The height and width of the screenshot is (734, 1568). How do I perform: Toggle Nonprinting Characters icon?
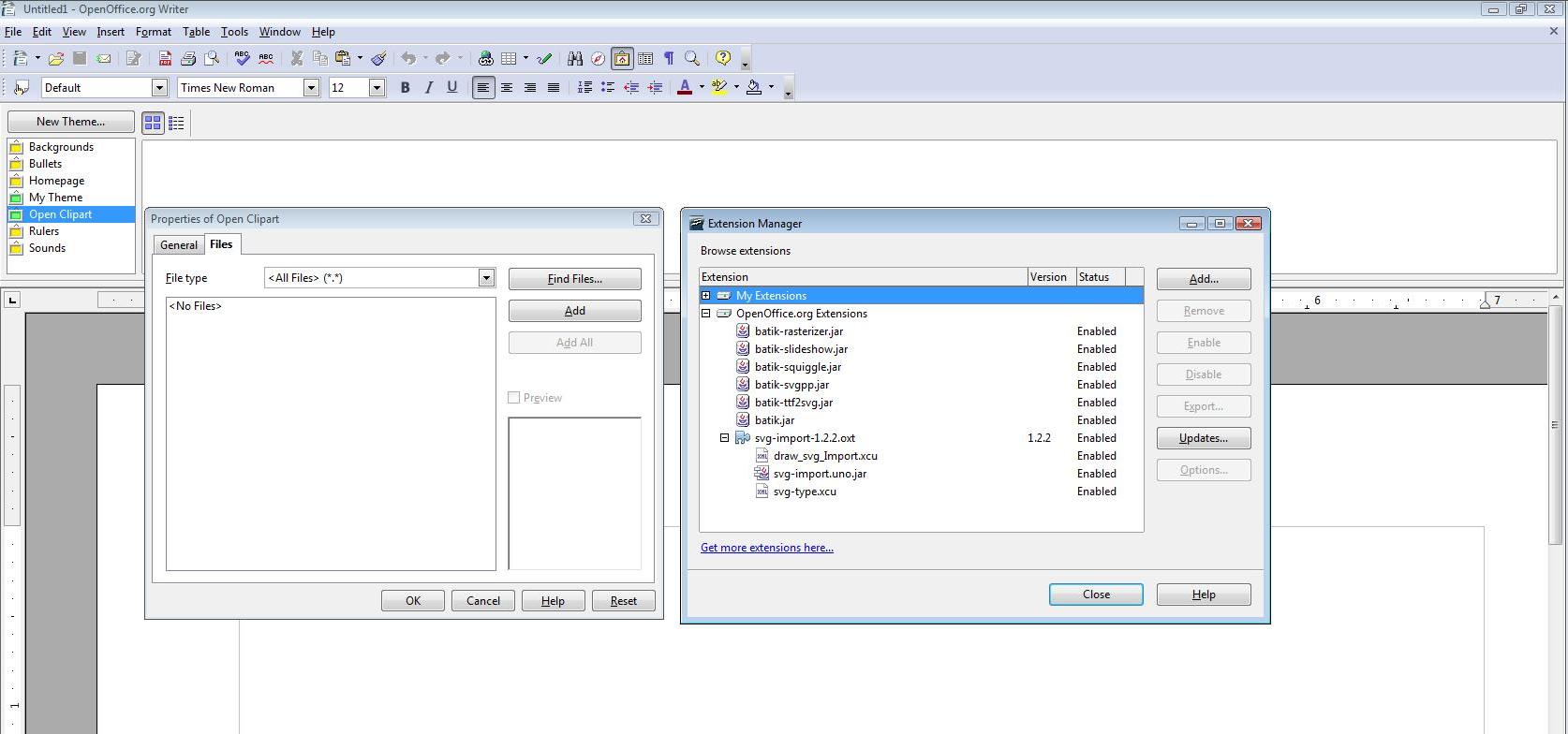click(x=669, y=58)
